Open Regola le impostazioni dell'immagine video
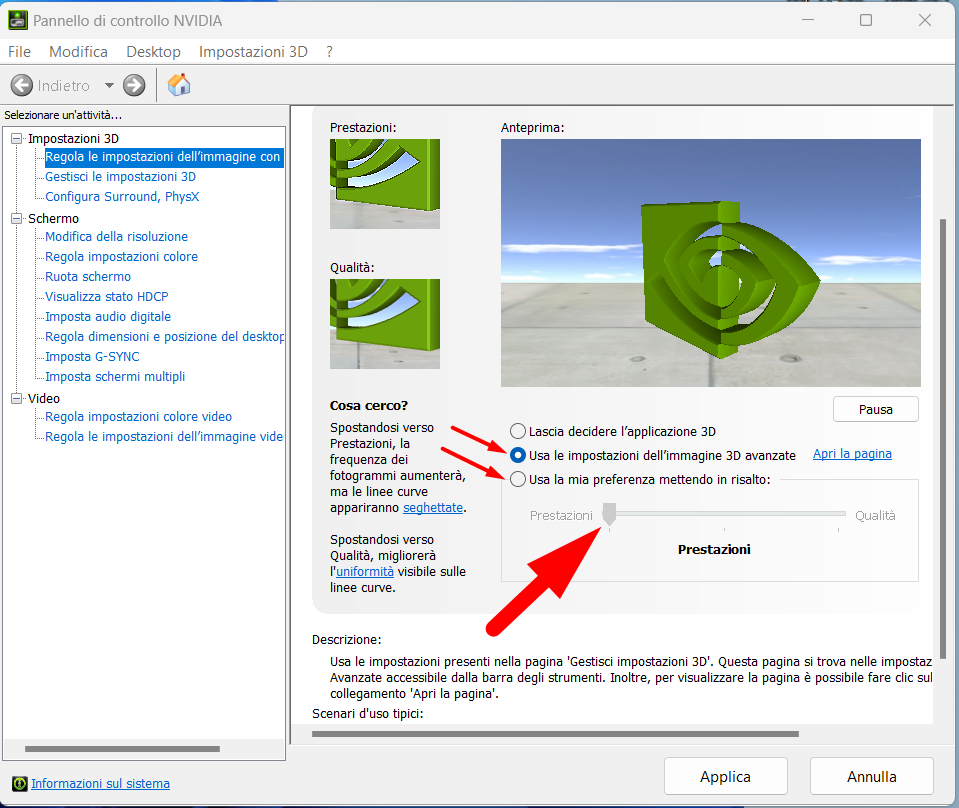This screenshot has width=959, height=808. point(164,436)
